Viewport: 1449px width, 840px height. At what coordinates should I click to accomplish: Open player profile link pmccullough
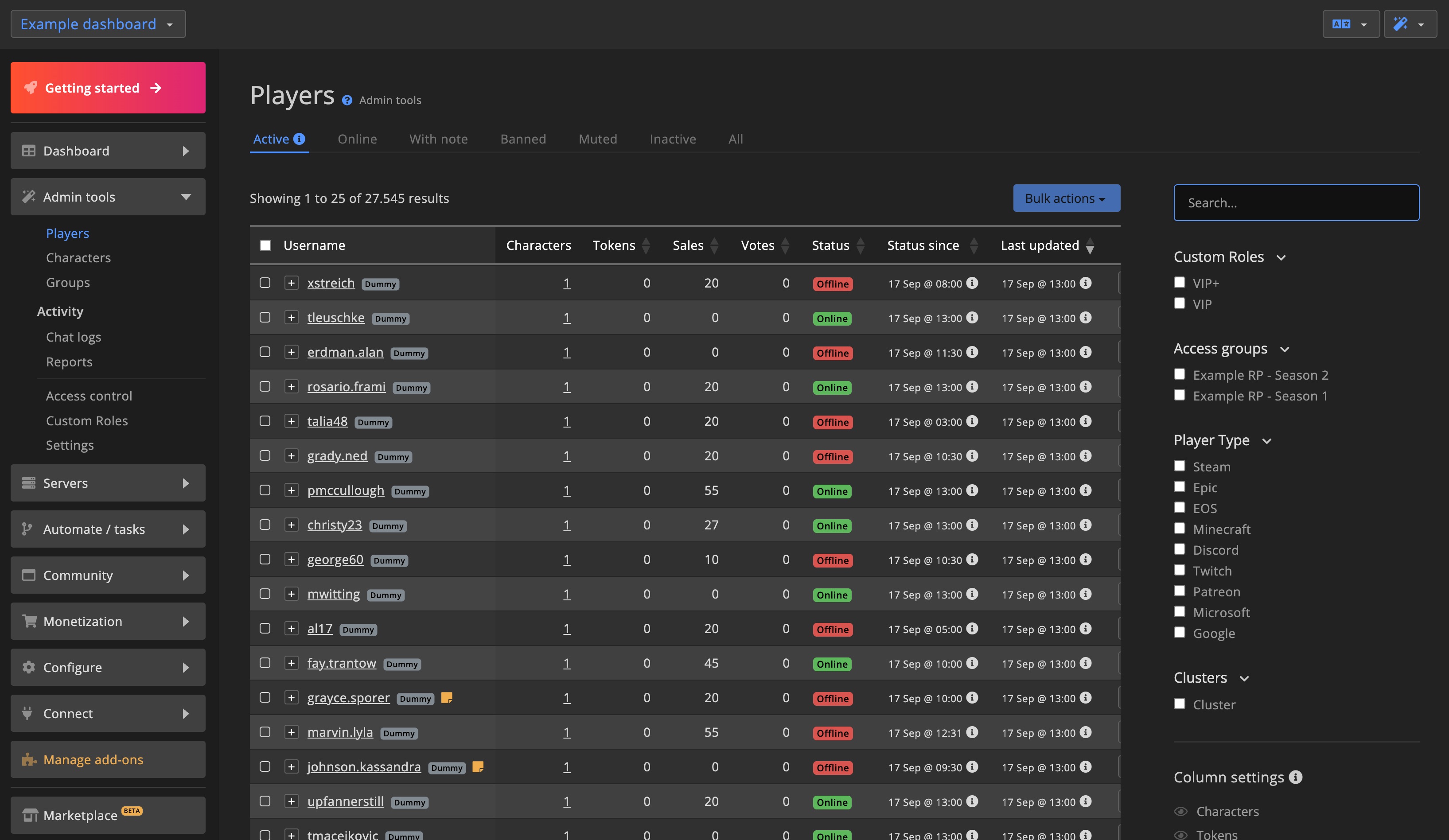pos(346,490)
